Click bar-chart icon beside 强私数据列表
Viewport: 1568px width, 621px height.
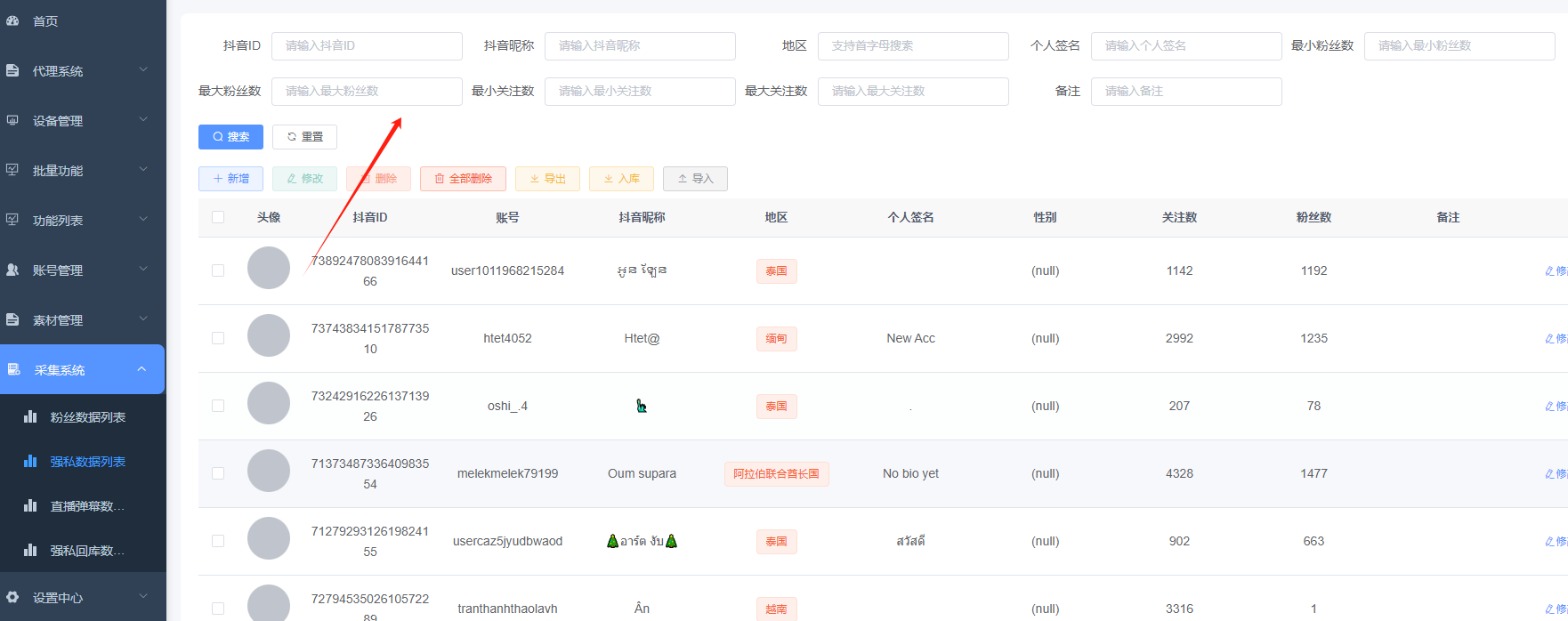pyautogui.click(x=30, y=461)
